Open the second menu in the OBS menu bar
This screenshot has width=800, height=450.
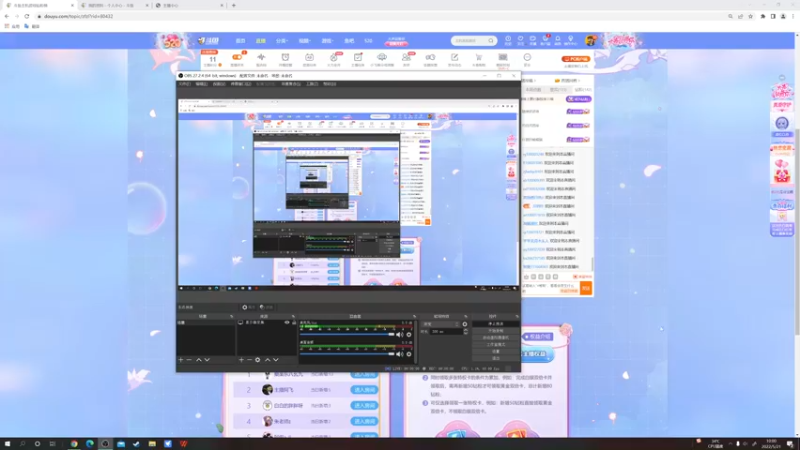pos(202,84)
